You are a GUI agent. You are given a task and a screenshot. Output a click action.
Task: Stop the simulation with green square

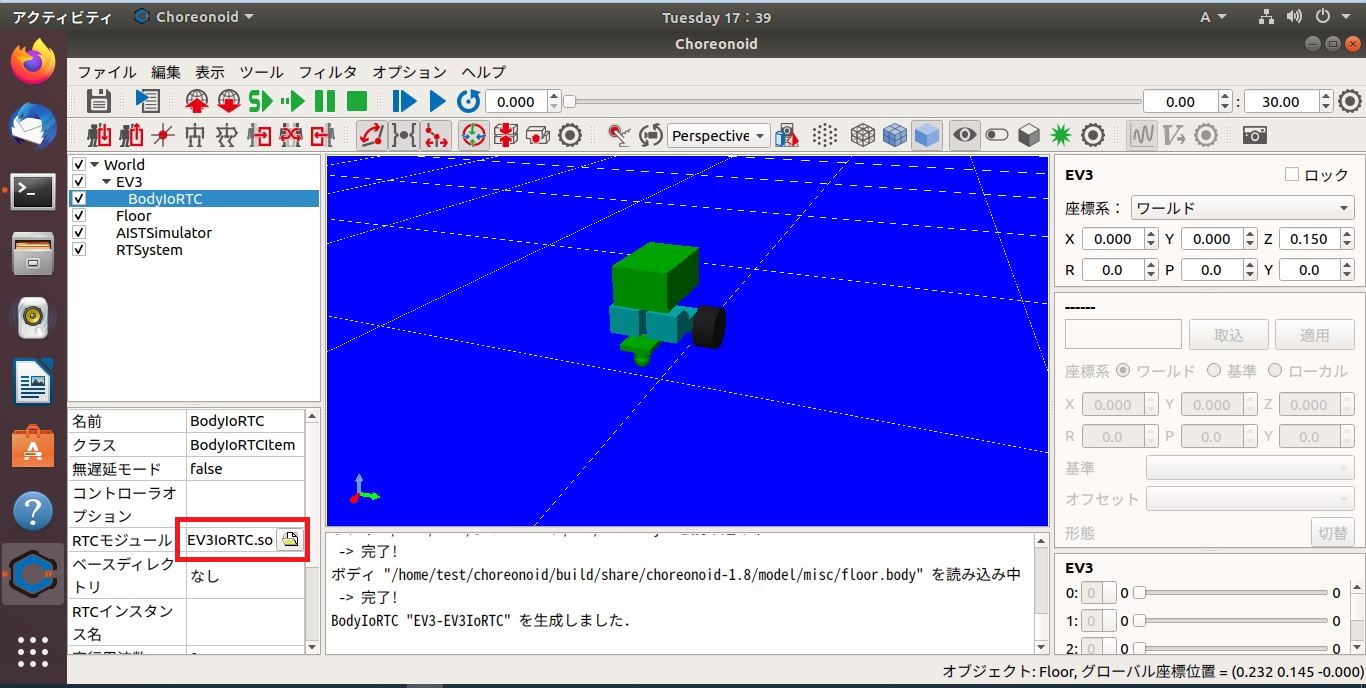coord(357,101)
